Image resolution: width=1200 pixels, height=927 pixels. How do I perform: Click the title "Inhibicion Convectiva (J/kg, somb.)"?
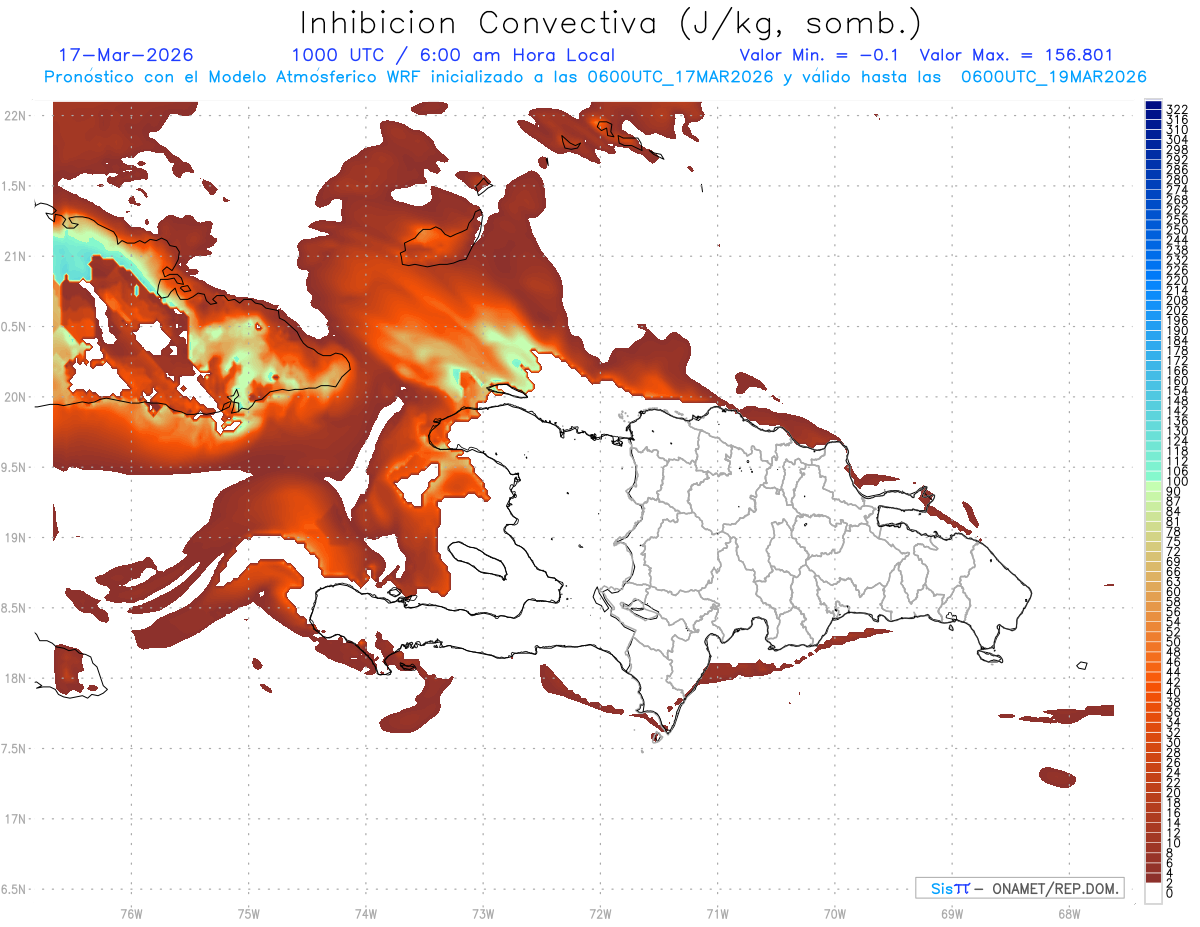(x=611, y=23)
